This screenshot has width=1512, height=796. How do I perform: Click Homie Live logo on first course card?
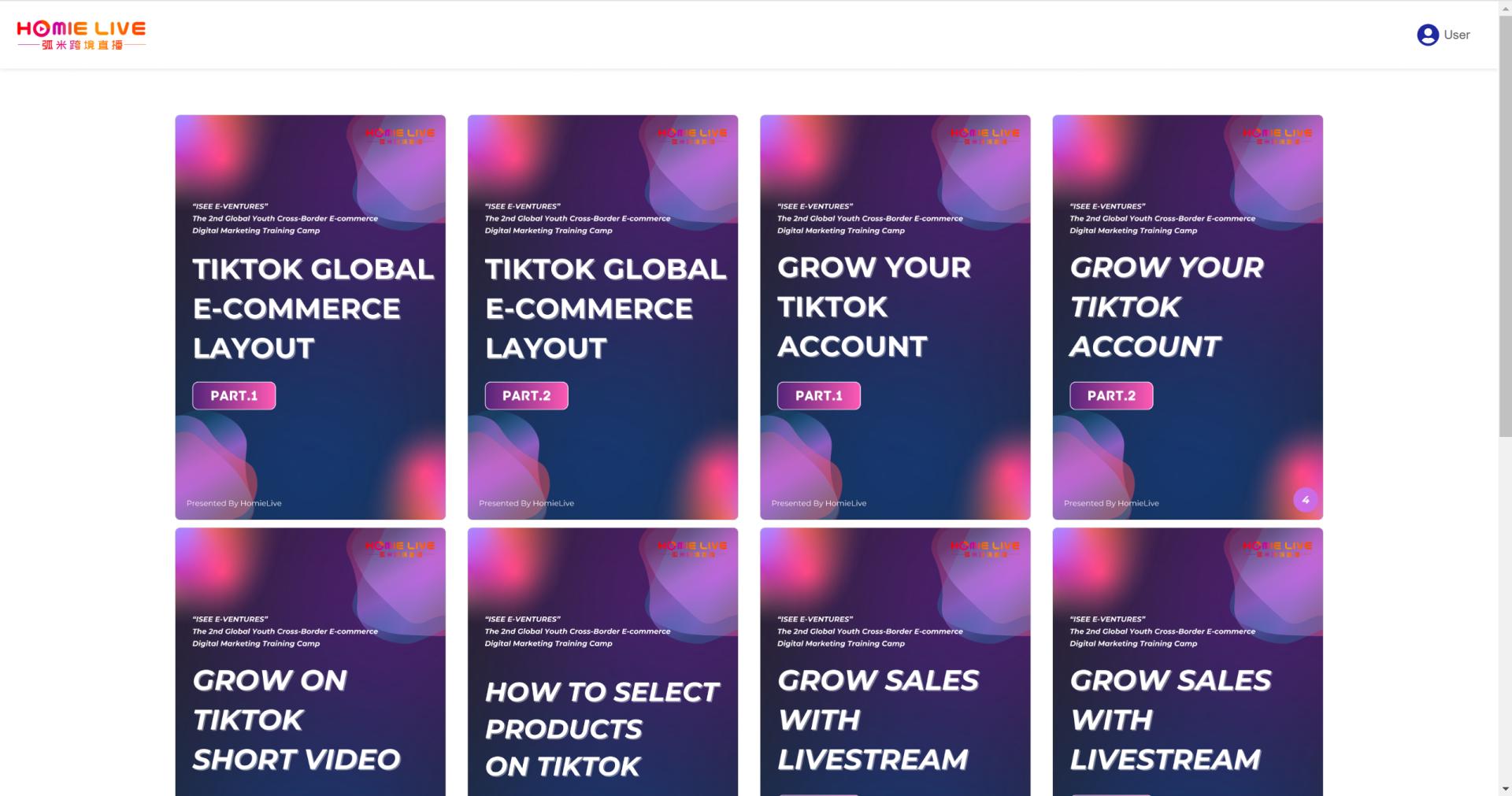[400, 135]
